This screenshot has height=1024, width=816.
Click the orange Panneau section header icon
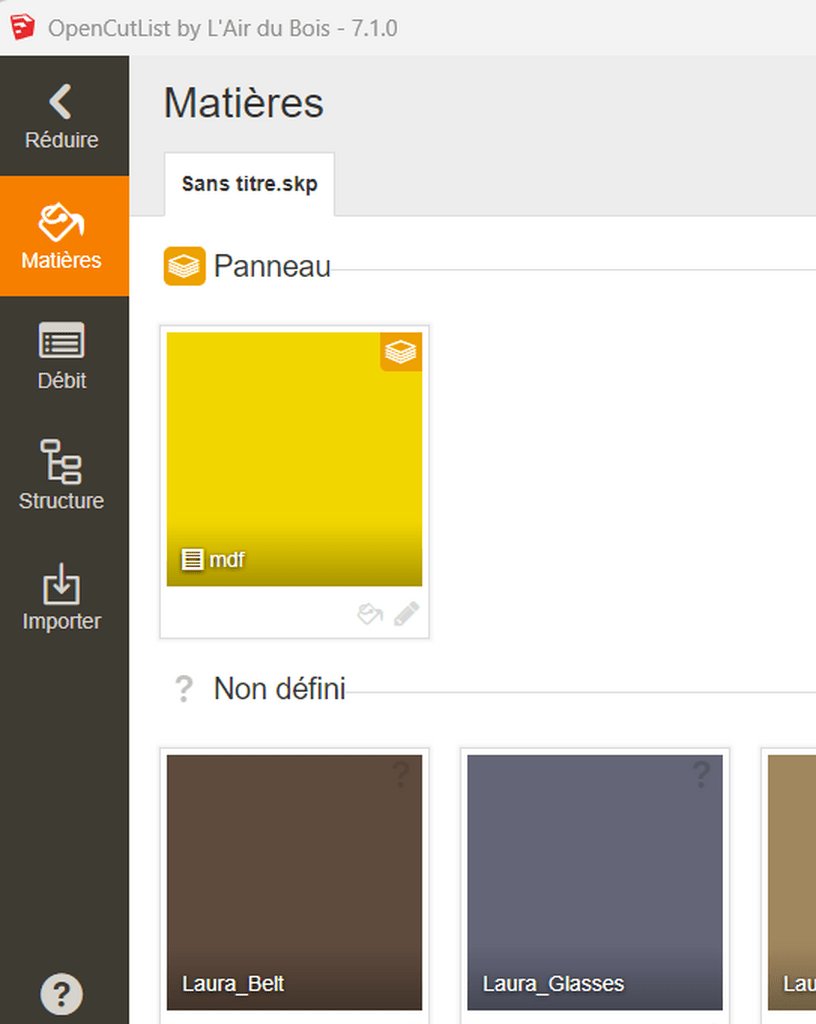pyautogui.click(x=184, y=267)
